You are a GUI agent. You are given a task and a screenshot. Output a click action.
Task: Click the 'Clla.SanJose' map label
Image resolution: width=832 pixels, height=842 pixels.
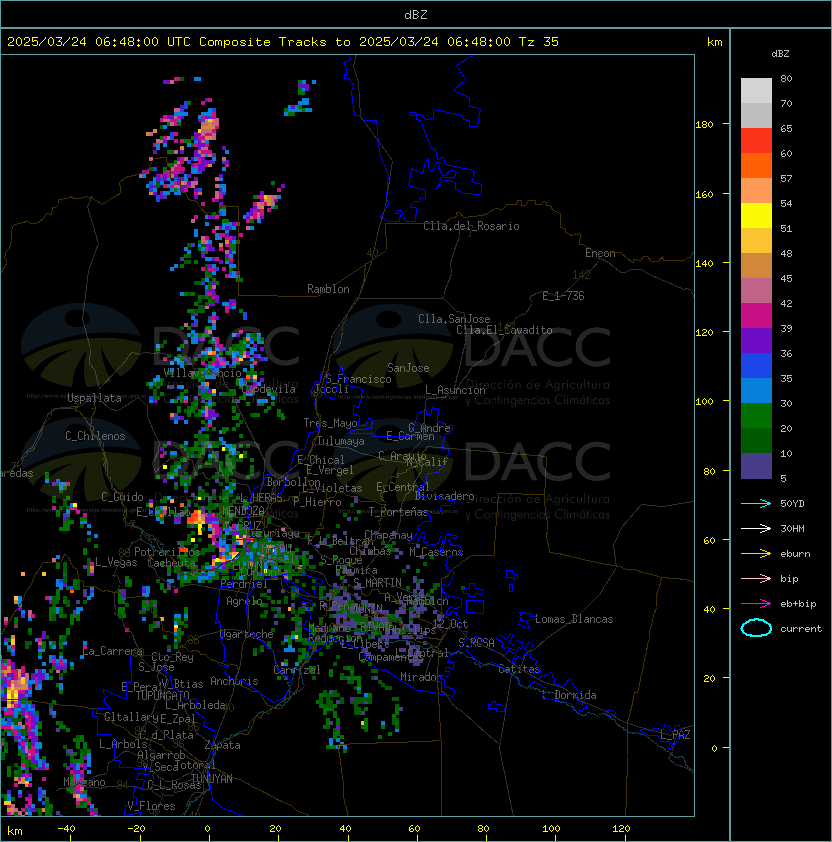click(454, 319)
